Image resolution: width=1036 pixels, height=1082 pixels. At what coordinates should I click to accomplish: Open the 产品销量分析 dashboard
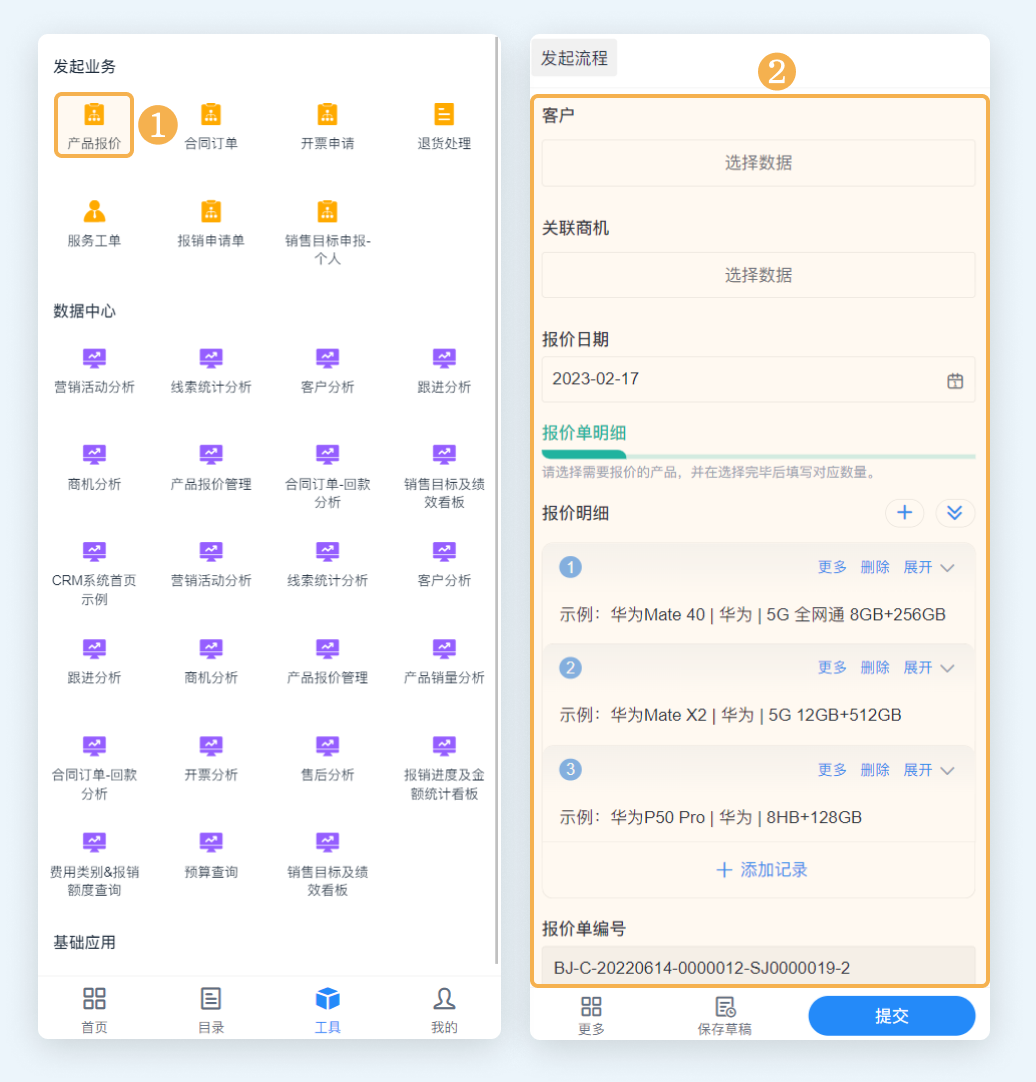point(444,660)
